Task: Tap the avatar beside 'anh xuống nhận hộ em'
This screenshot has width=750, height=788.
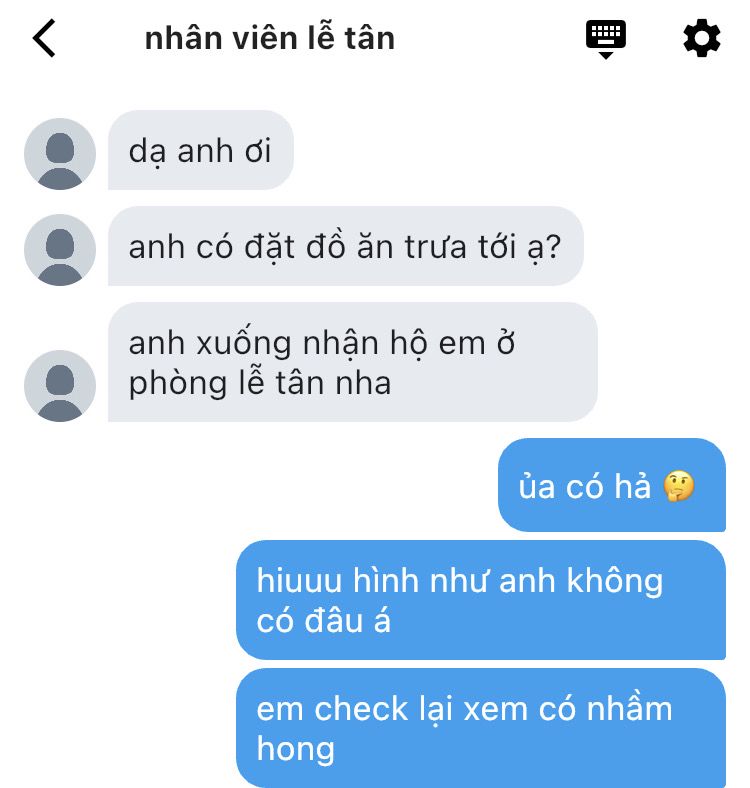Action: [60, 385]
